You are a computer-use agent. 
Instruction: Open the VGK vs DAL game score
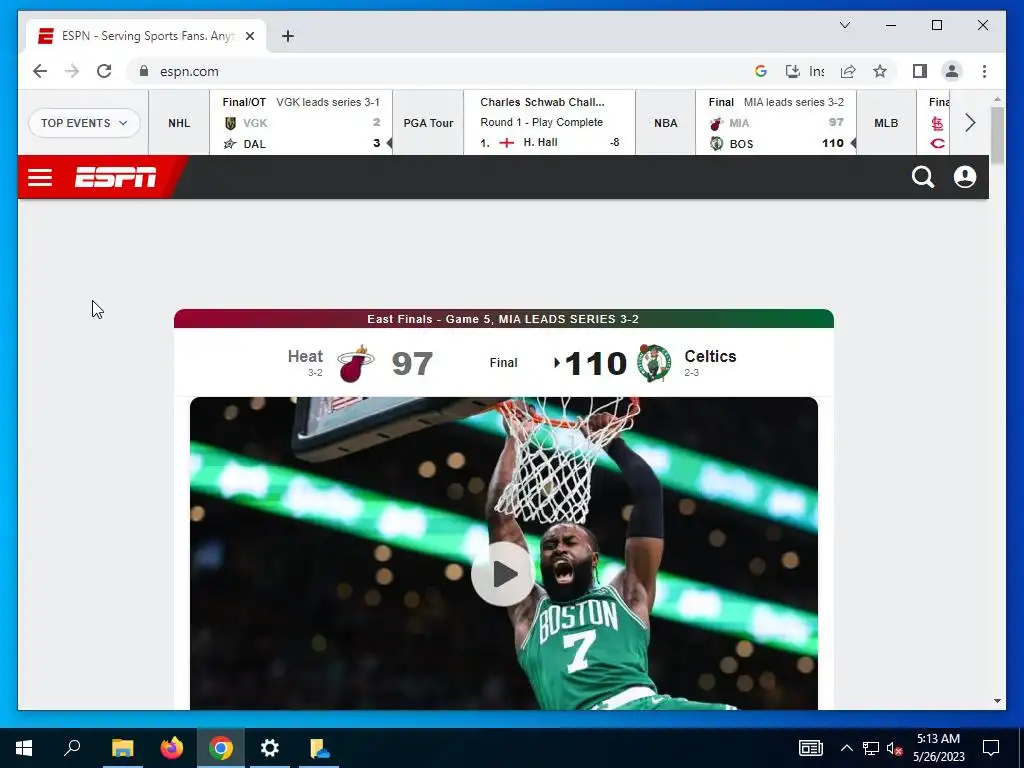301,123
